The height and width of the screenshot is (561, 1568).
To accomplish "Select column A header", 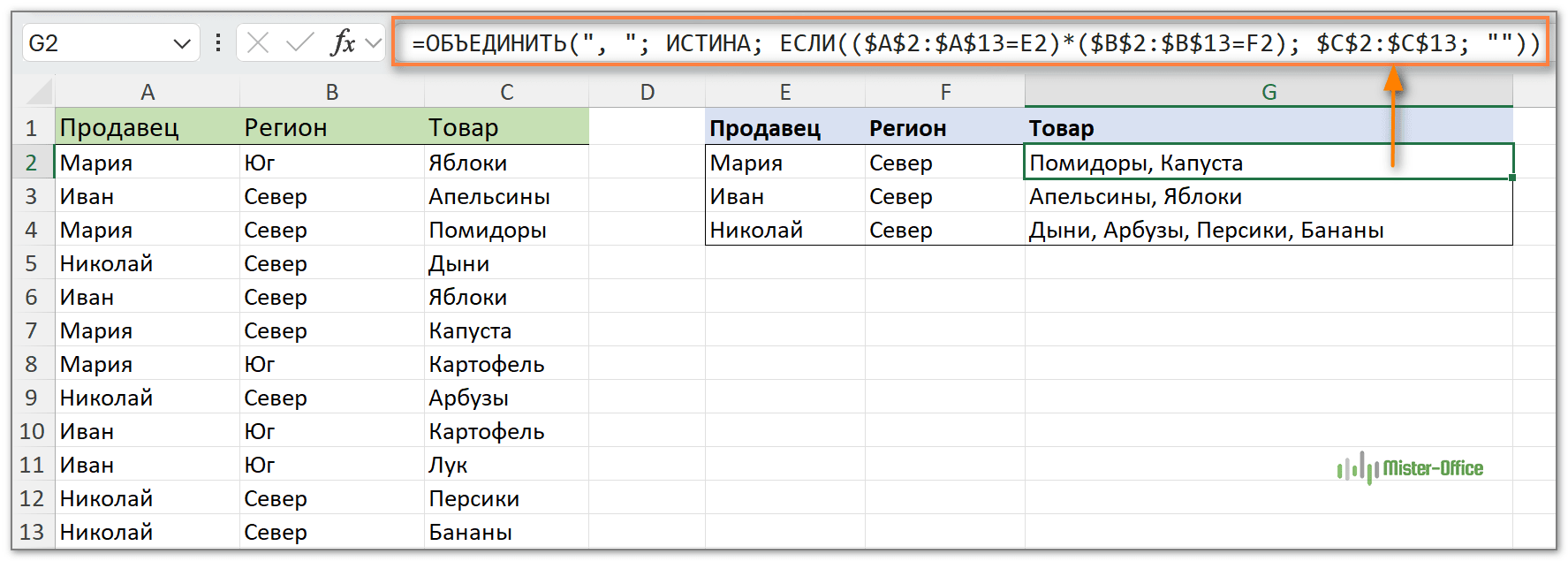I will (x=148, y=92).
